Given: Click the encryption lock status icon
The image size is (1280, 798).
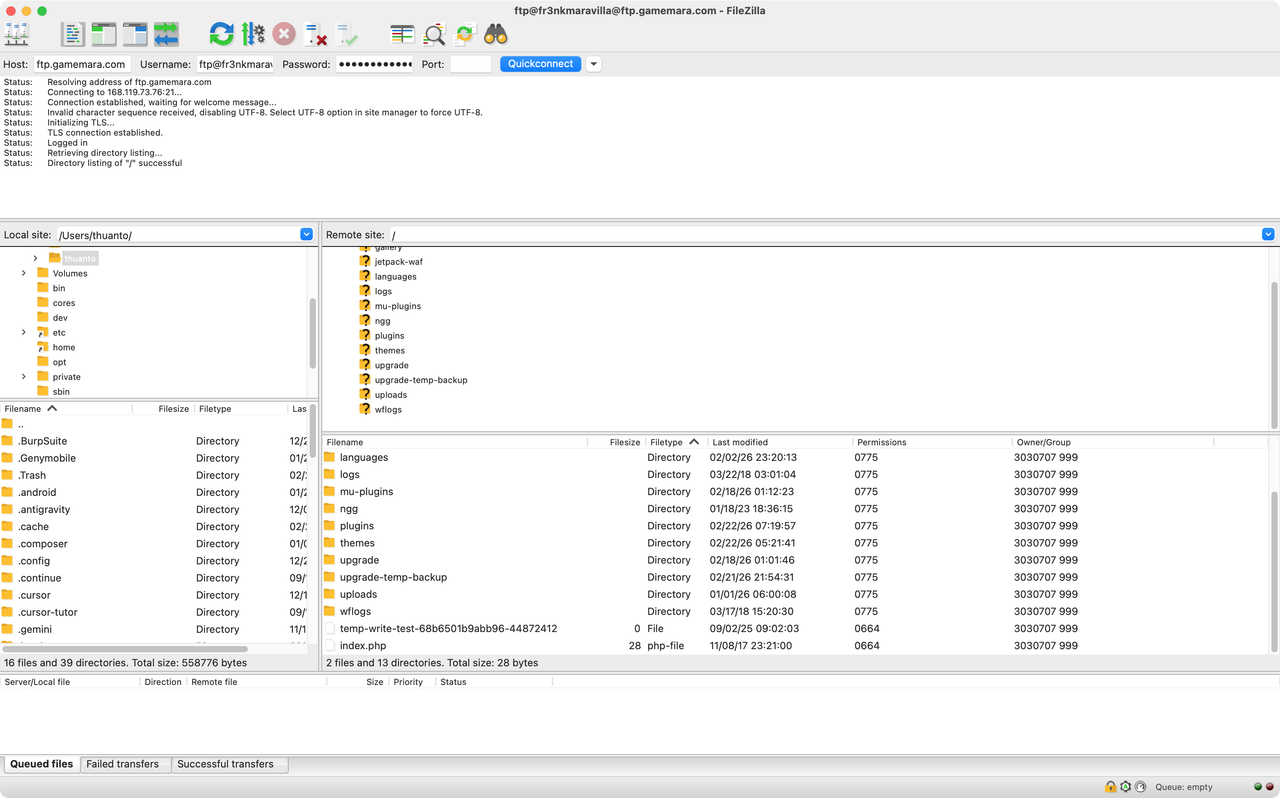Looking at the screenshot, I should [x=1110, y=787].
